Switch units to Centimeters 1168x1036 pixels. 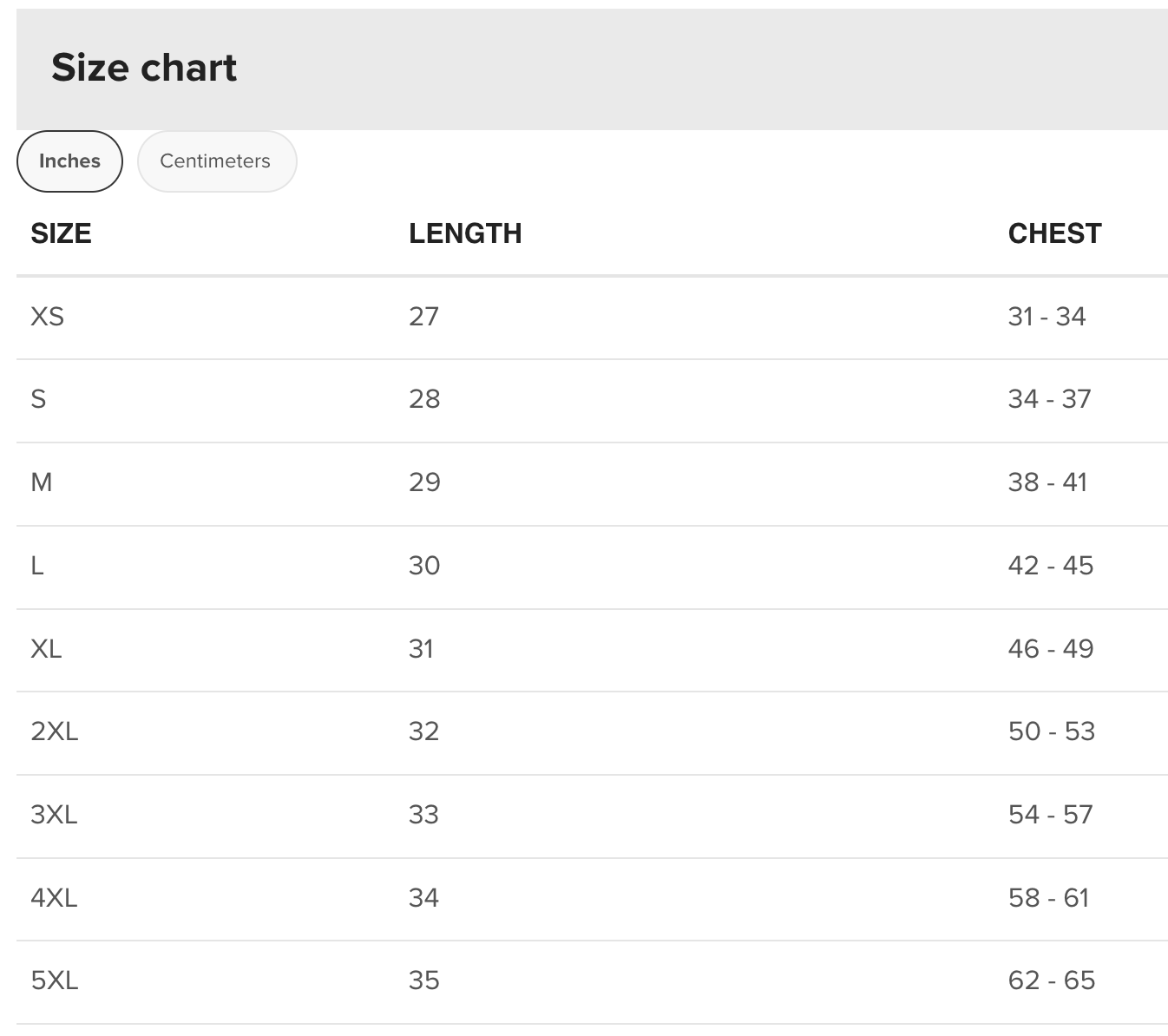(216, 161)
